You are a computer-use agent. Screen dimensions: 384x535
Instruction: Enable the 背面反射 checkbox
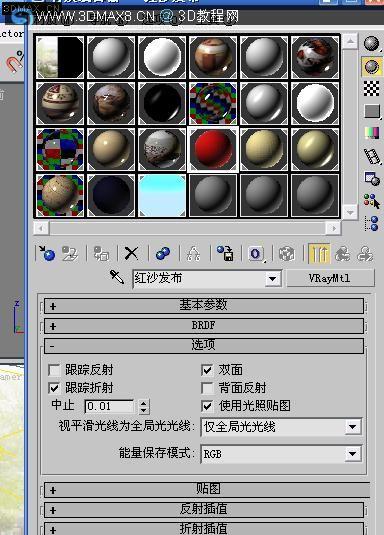207,388
